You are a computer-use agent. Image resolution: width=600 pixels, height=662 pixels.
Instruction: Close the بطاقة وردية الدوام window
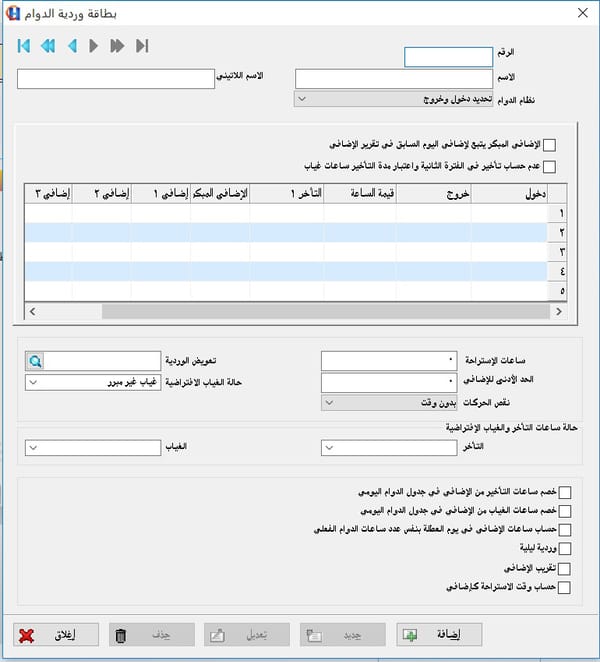pyautogui.click(x=583, y=13)
